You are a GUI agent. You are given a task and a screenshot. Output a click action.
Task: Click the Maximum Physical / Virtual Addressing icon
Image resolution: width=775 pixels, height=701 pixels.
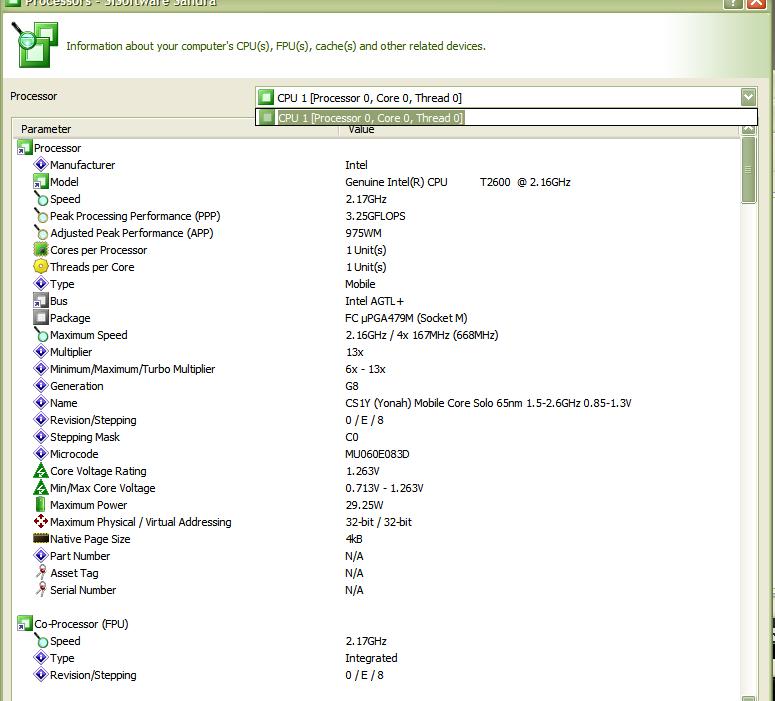click(x=41, y=521)
